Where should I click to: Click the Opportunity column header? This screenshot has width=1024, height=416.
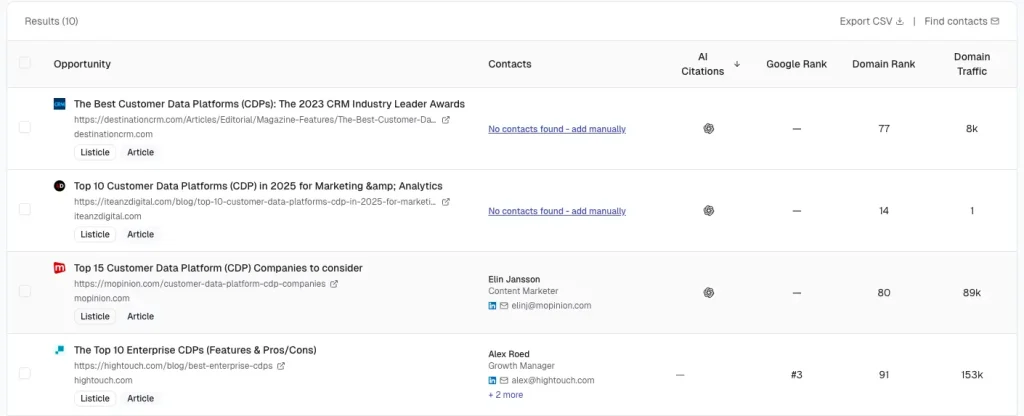click(x=82, y=64)
